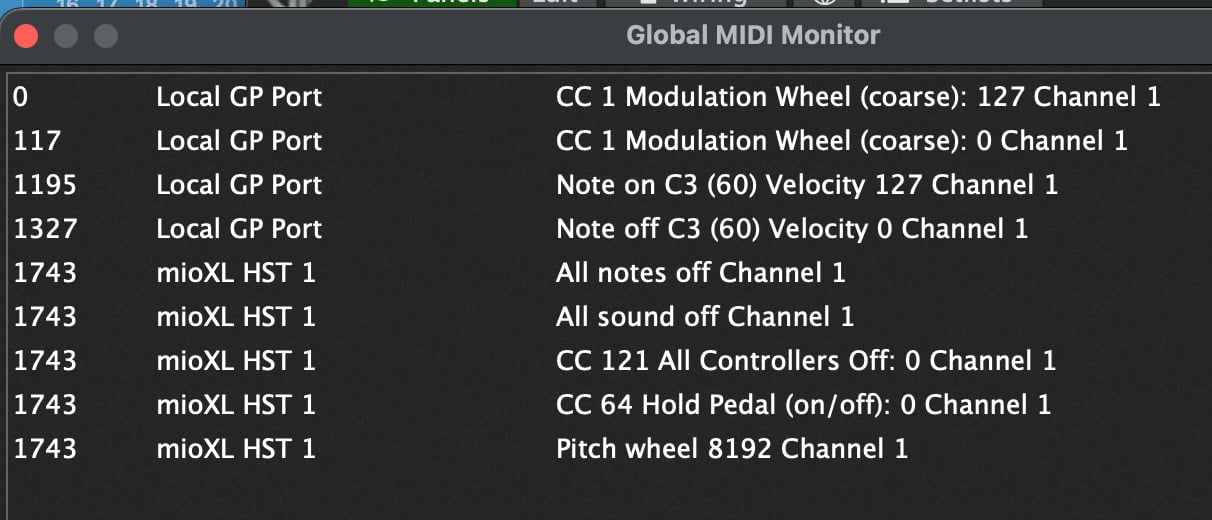The width and height of the screenshot is (1212, 520).
Task: Click Local GP Port in the Note on row
Action: [239, 185]
